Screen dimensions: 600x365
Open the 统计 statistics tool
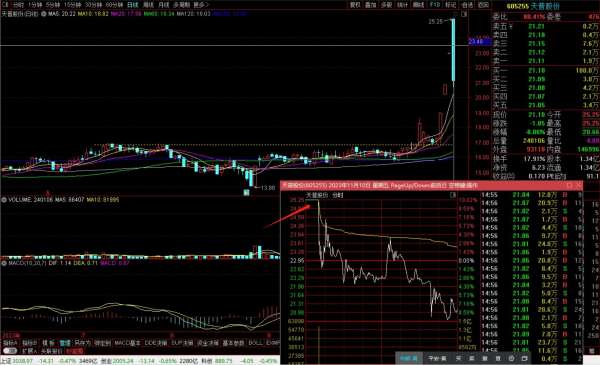(402, 5)
